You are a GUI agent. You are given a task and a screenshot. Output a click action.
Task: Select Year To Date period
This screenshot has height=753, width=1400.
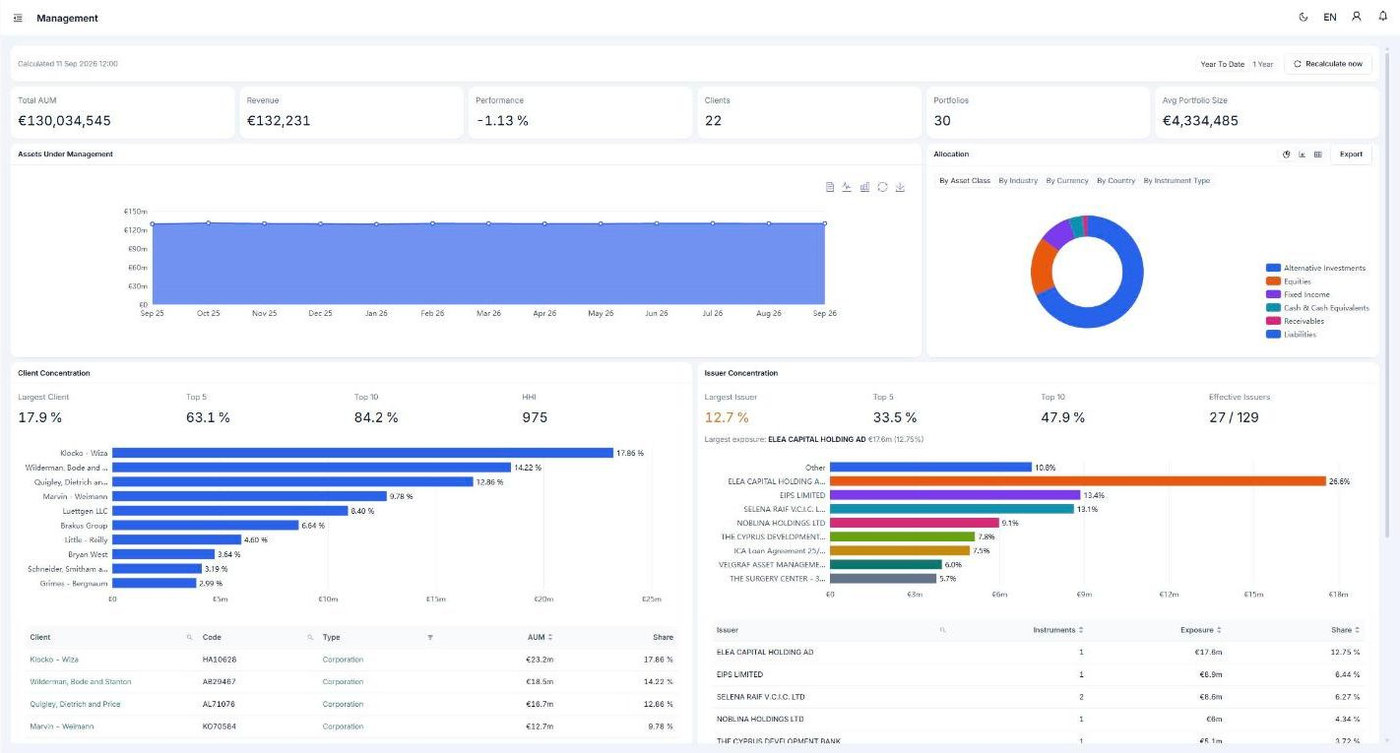tap(1222, 64)
